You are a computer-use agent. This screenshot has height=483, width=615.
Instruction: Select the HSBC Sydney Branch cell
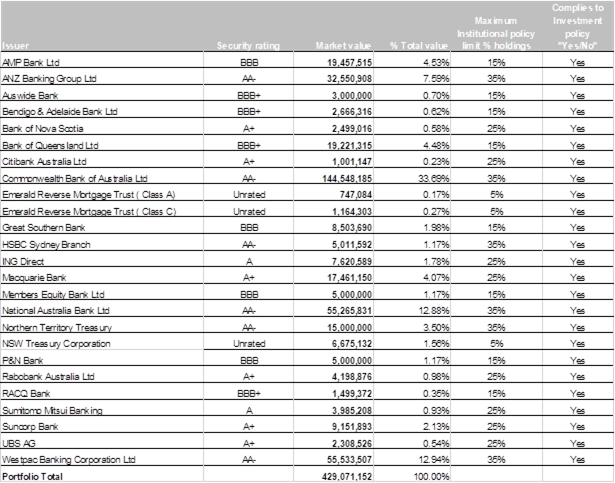pos(46,245)
